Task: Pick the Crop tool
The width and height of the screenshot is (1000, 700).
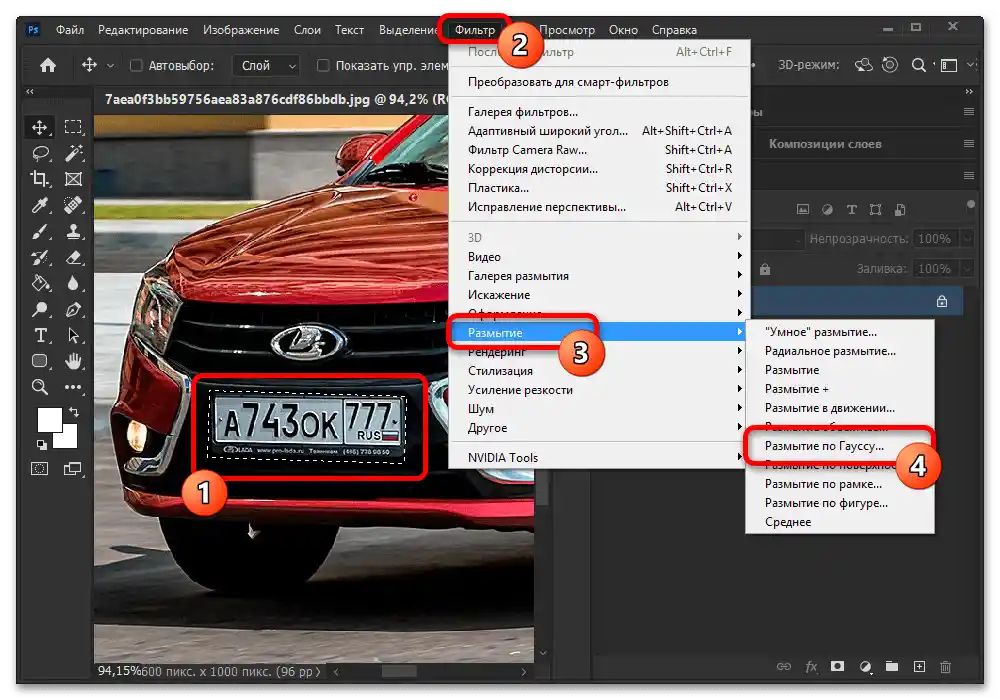Action: (x=41, y=179)
